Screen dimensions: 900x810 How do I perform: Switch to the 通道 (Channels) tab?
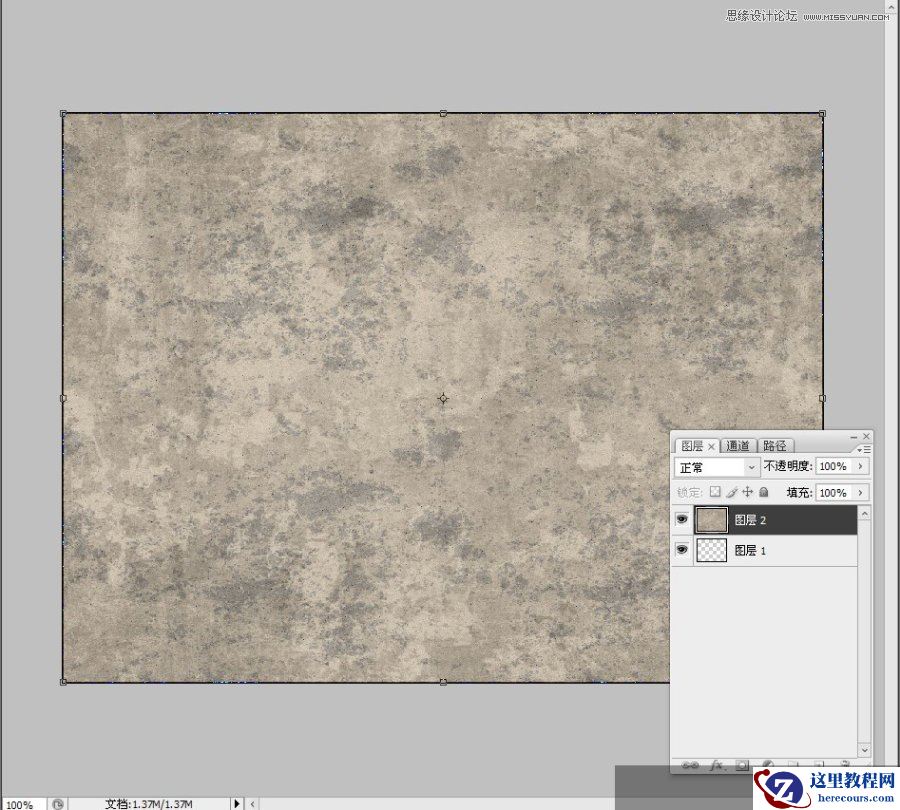(738, 446)
